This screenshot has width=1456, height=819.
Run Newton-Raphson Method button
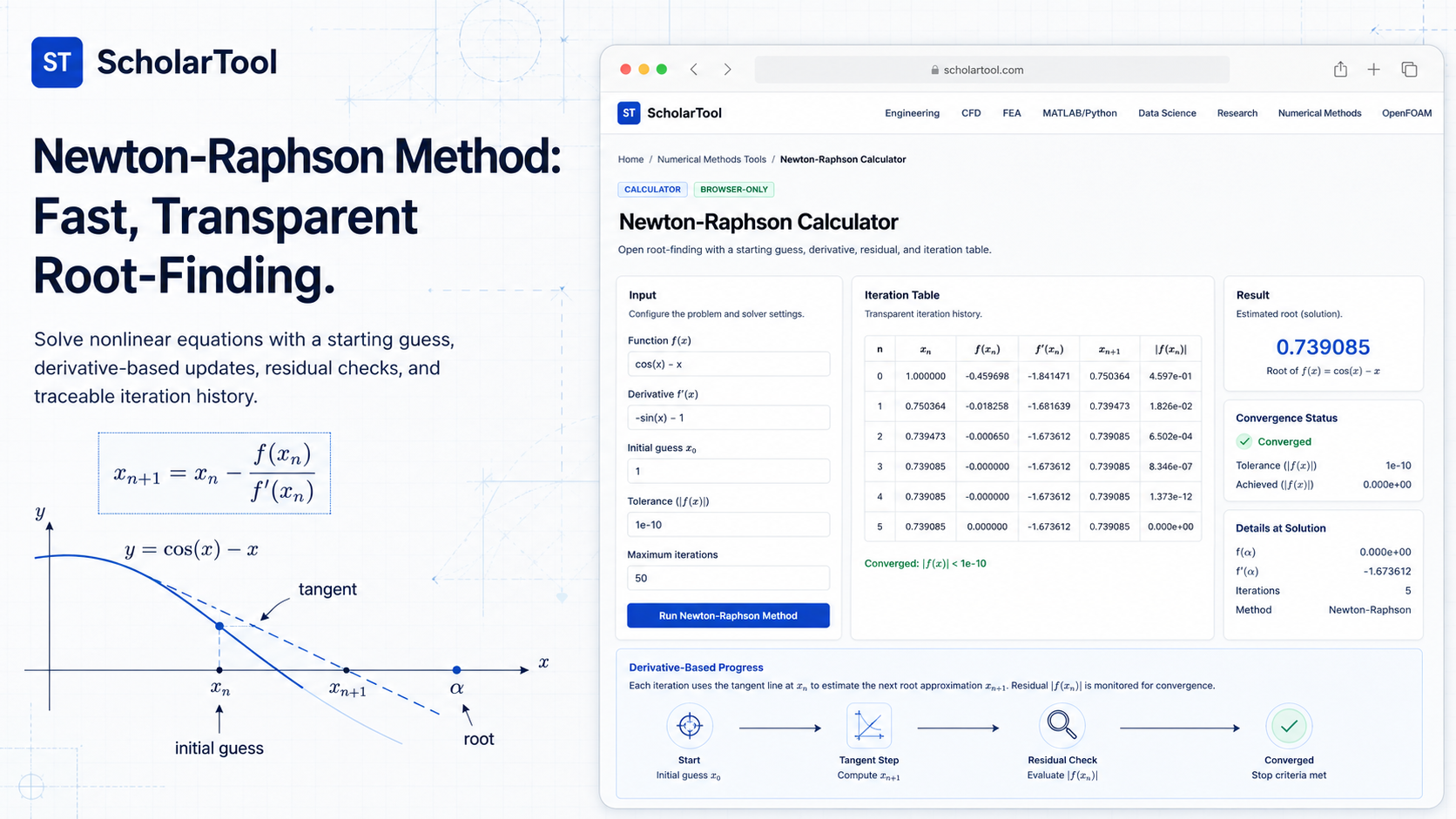click(x=728, y=615)
